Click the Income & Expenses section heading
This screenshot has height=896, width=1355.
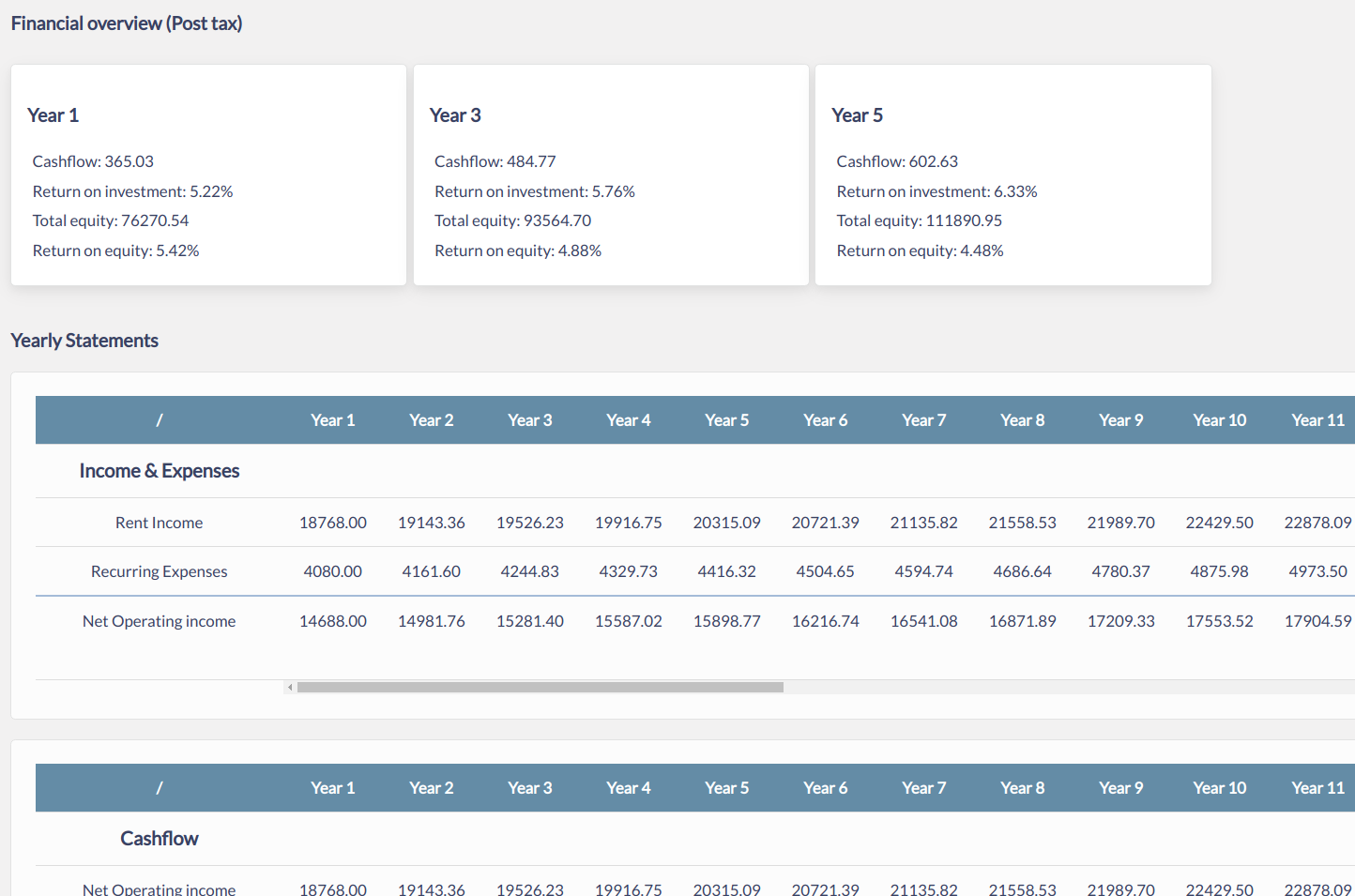pyautogui.click(x=160, y=471)
